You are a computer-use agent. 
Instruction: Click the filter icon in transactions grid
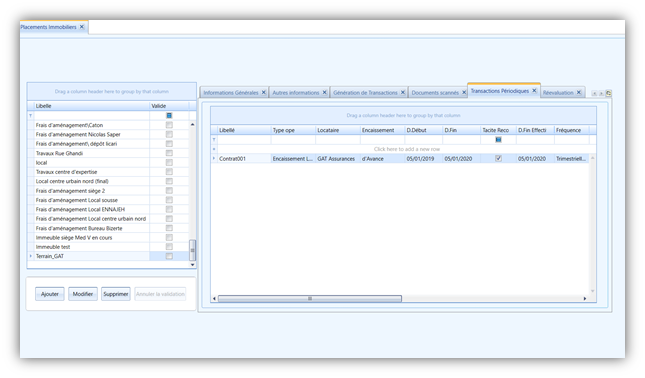pos(214,139)
